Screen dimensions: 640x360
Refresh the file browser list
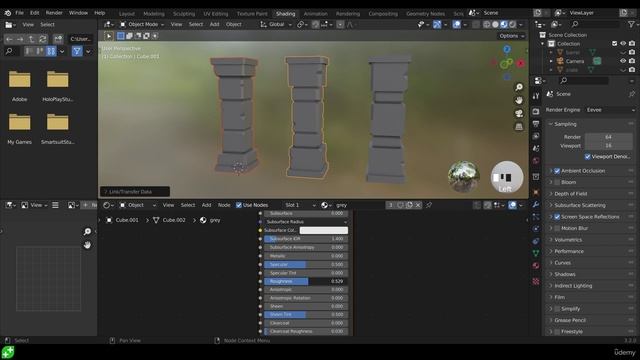[x=42, y=39]
